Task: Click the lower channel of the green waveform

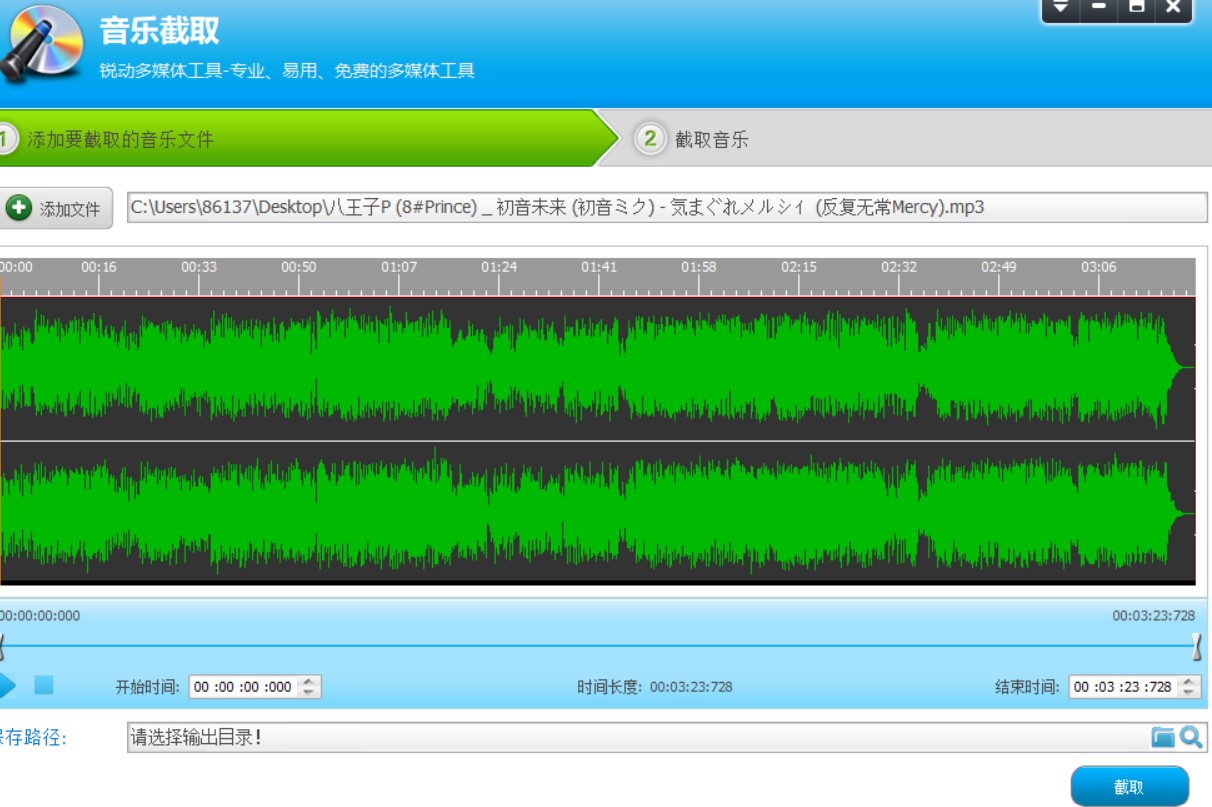Action: [x=597, y=511]
